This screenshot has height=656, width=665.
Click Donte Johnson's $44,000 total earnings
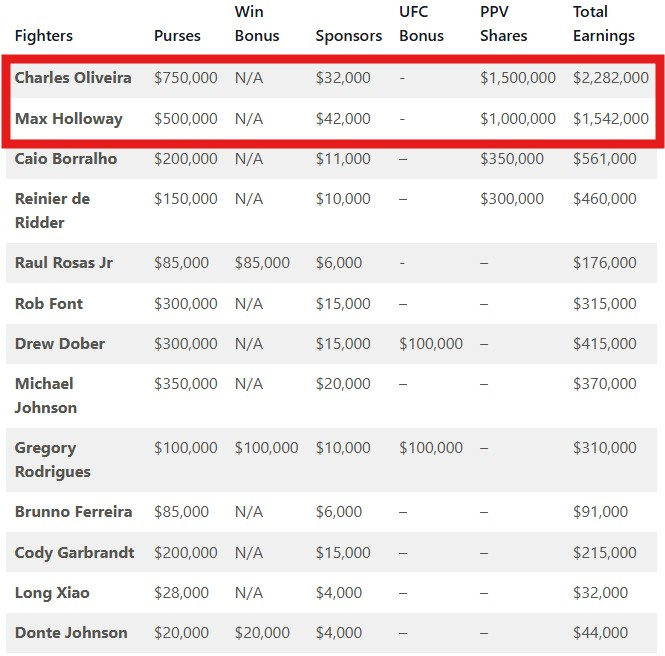pyautogui.click(x=600, y=632)
